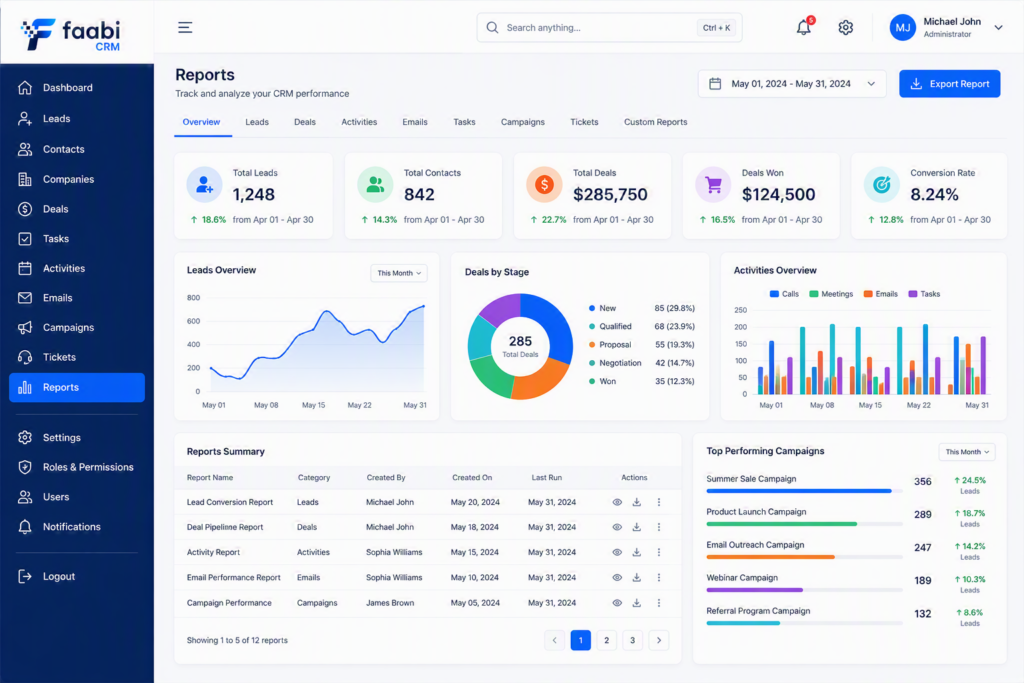The image size is (1024, 683).
Task: View the Deal Pipeline Report via eye icon
Action: (617, 527)
